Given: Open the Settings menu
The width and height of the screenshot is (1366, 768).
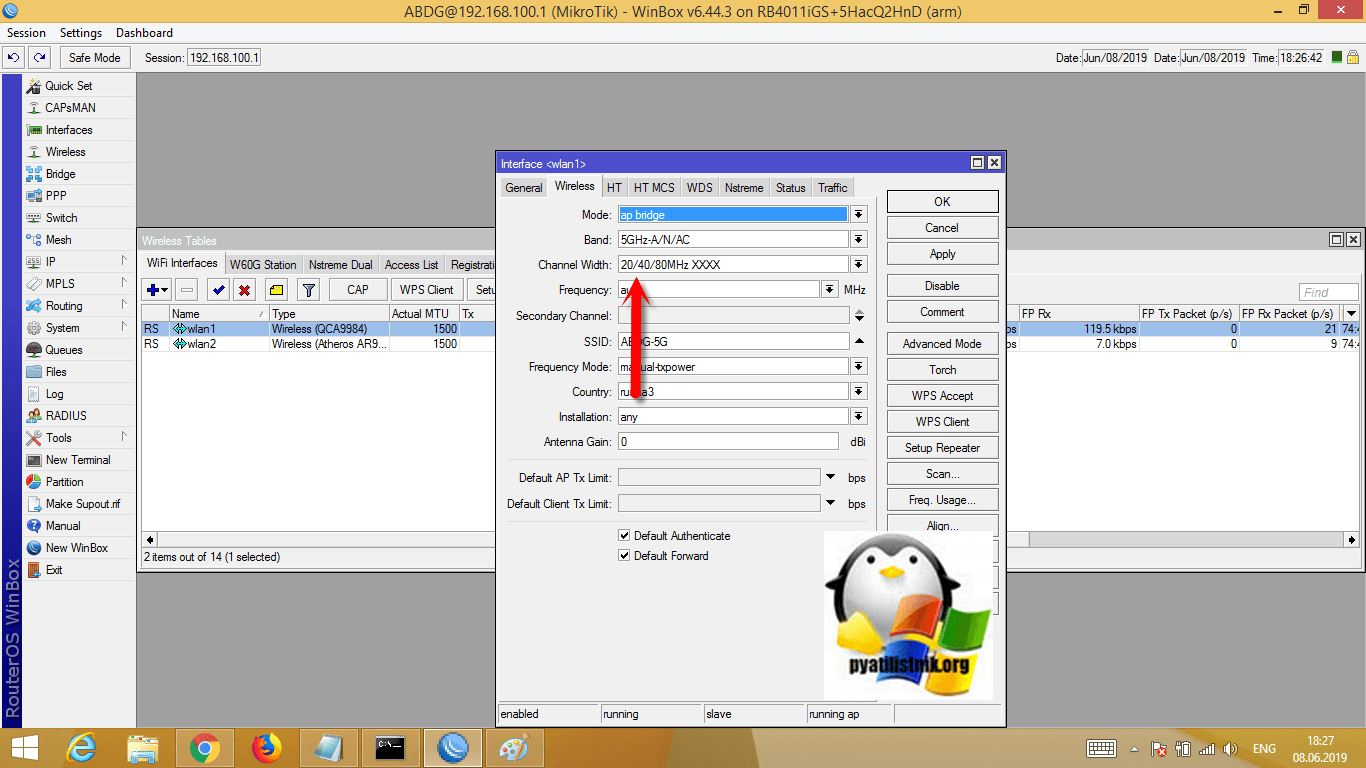Looking at the screenshot, I should coord(81,33).
